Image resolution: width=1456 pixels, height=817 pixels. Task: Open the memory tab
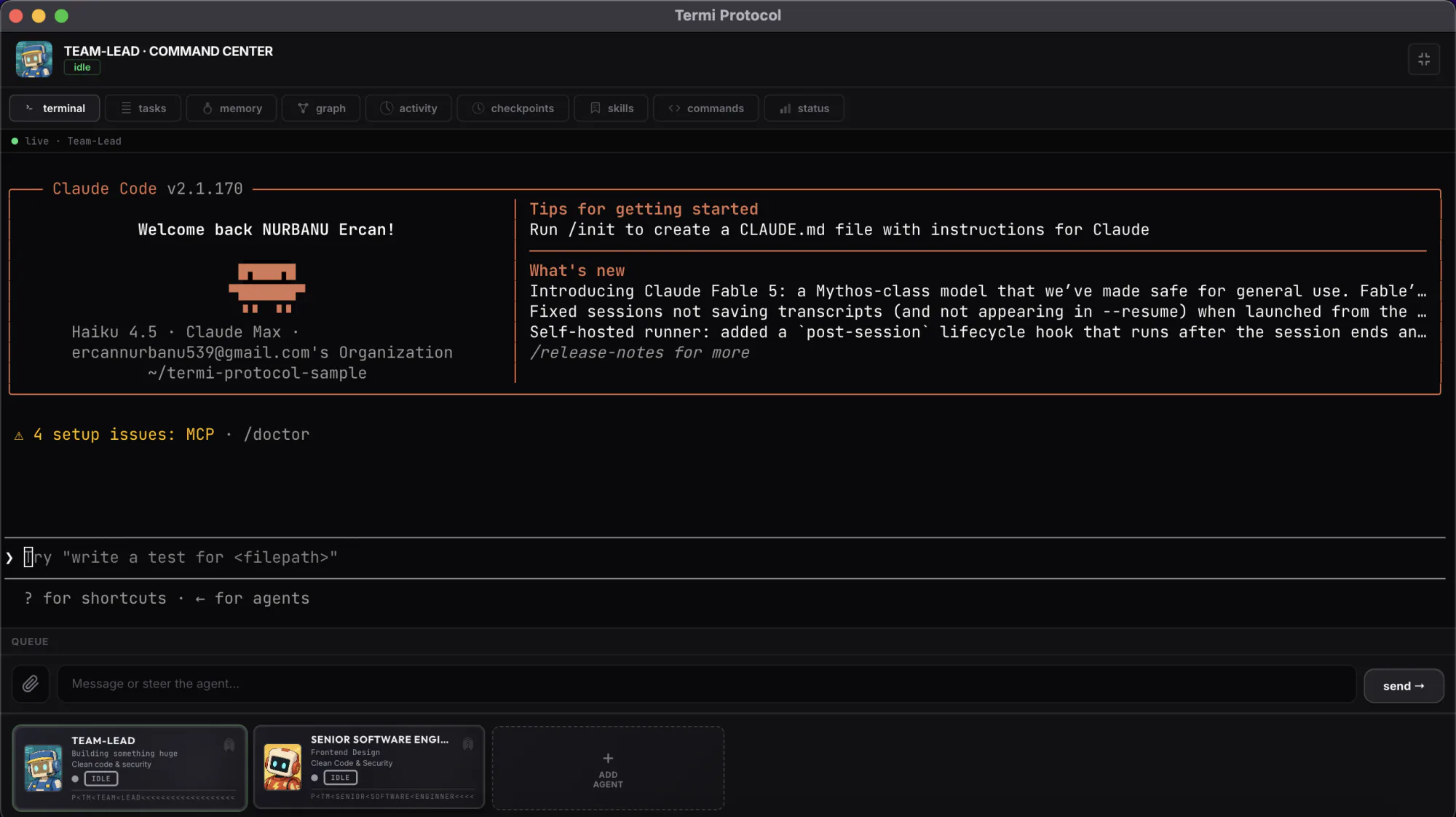click(232, 108)
